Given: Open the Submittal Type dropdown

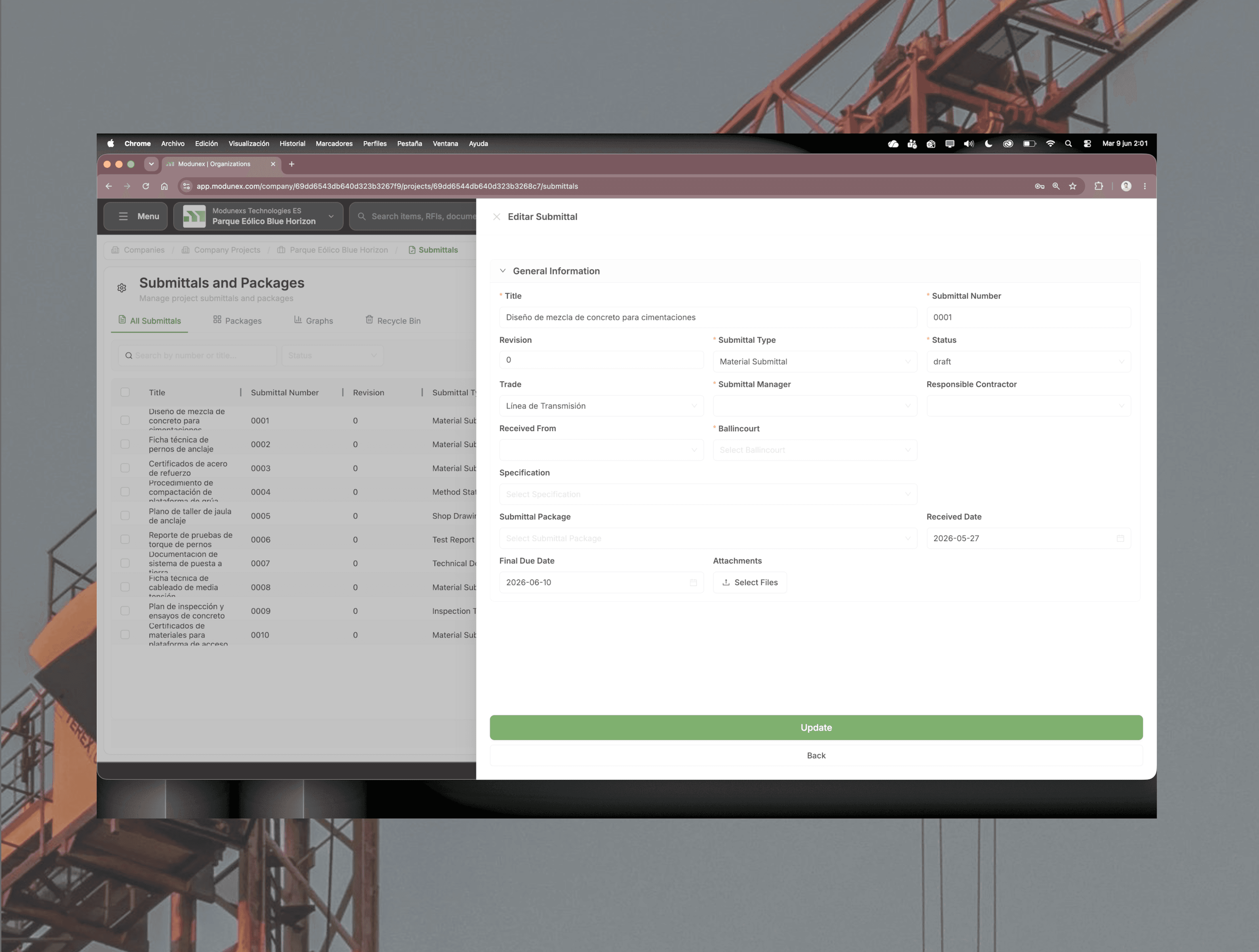Looking at the screenshot, I should tap(815, 361).
